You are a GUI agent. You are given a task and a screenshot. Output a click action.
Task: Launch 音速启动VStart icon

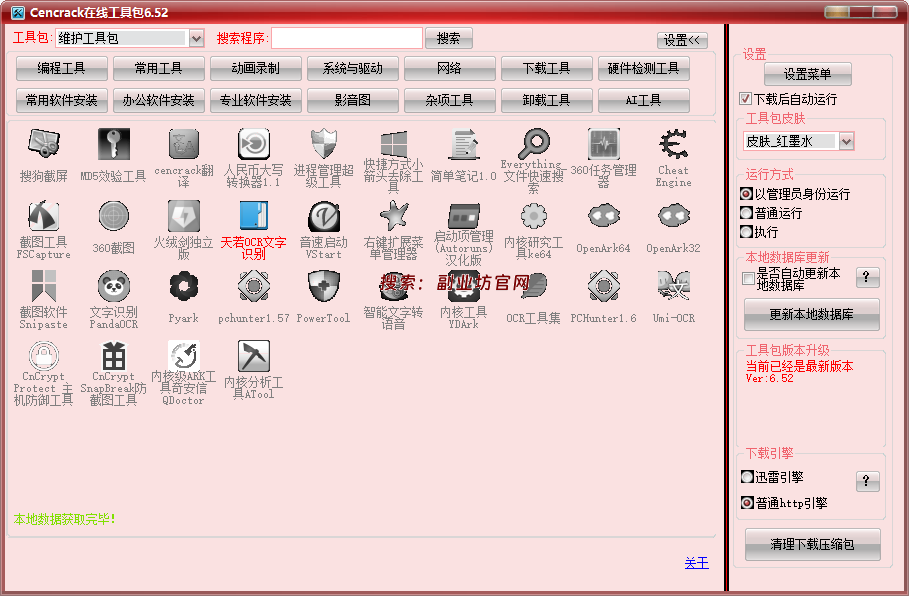323,216
